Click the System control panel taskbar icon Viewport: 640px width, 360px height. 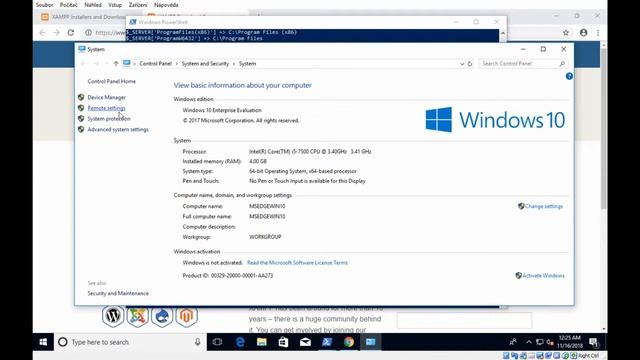coord(371,342)
